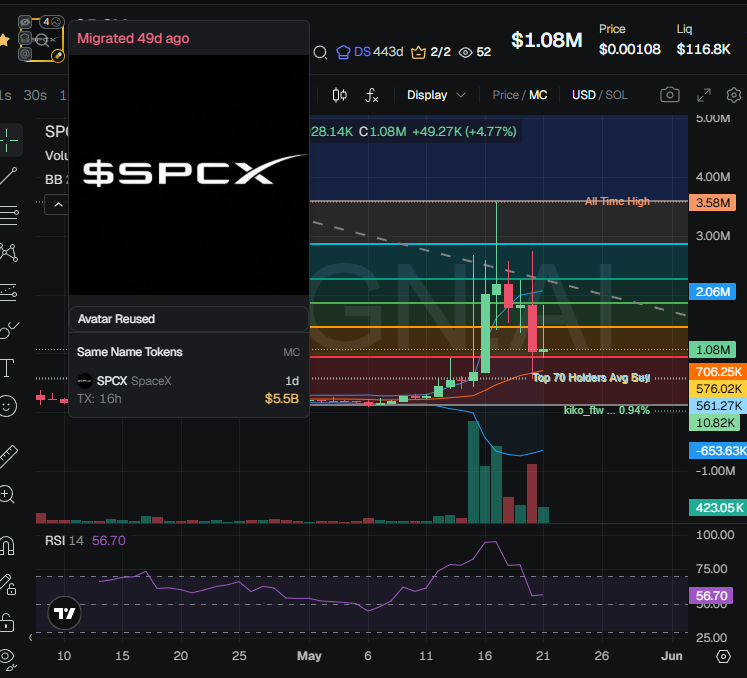The width and height of the screenshot is (747, 678).
Task: Click the 1.08M current price tag
Action: coord(712,350)
